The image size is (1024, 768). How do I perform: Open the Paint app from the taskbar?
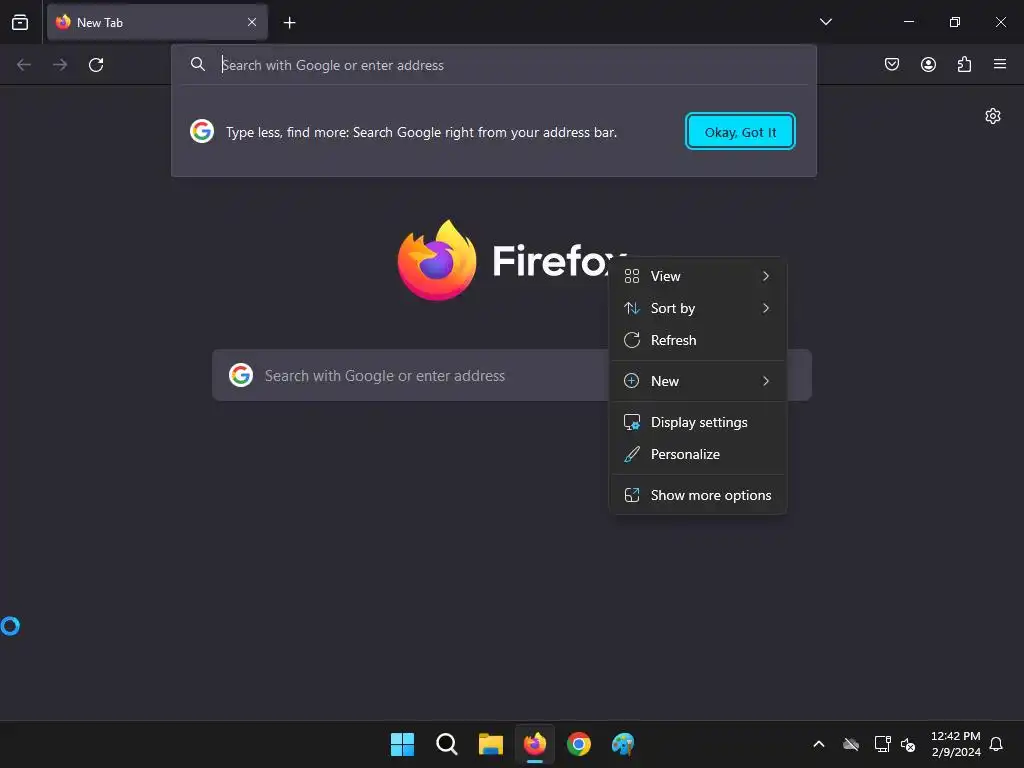pos(623,744)
